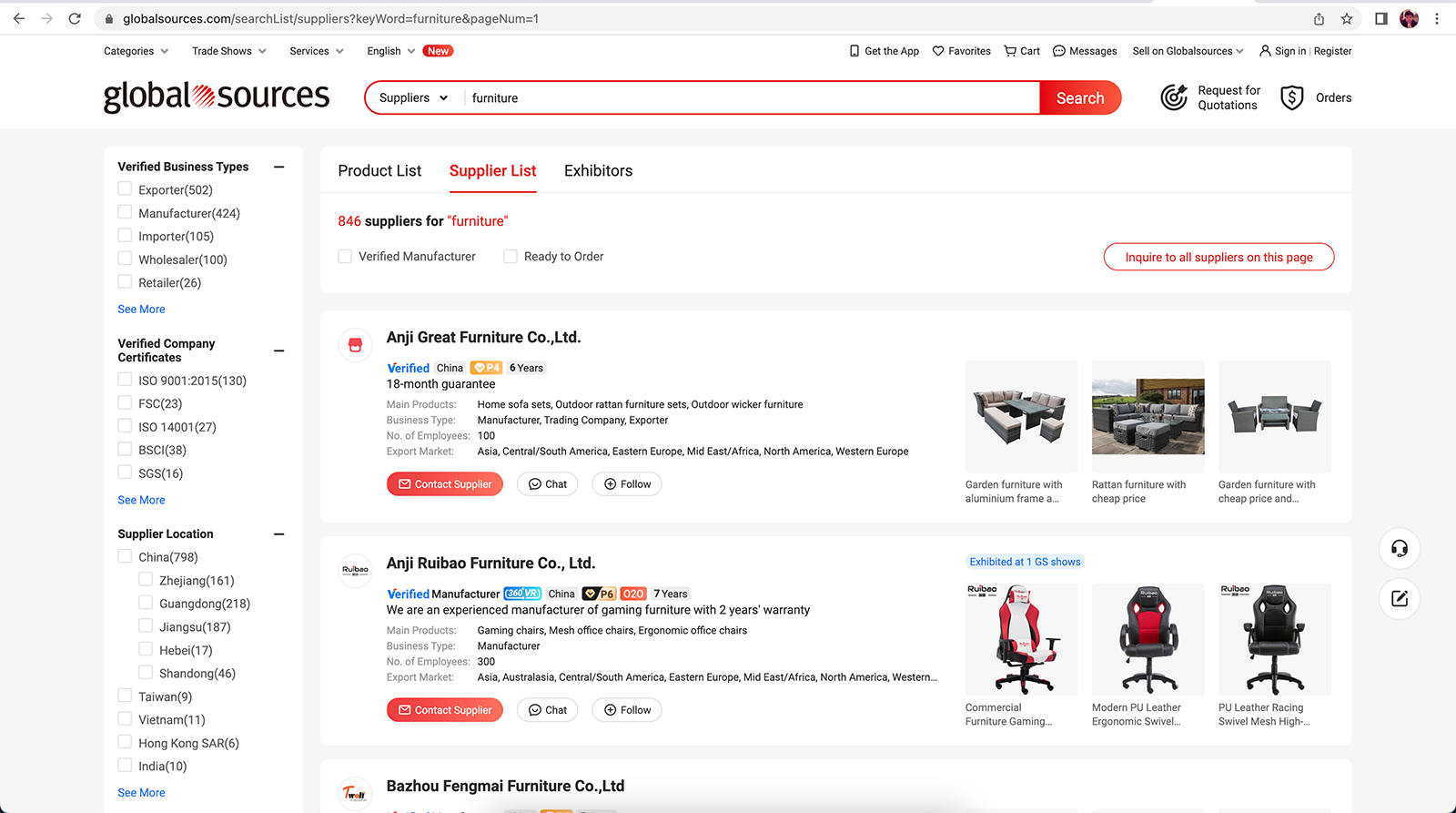Screen dimensions: 1456x813
Task: Toggle the browser side panel icon
Action: (x=1380, y=18)
